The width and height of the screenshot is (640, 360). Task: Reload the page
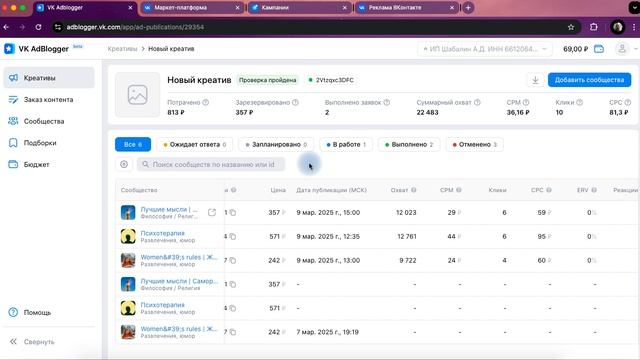click(x=38, y=27)
